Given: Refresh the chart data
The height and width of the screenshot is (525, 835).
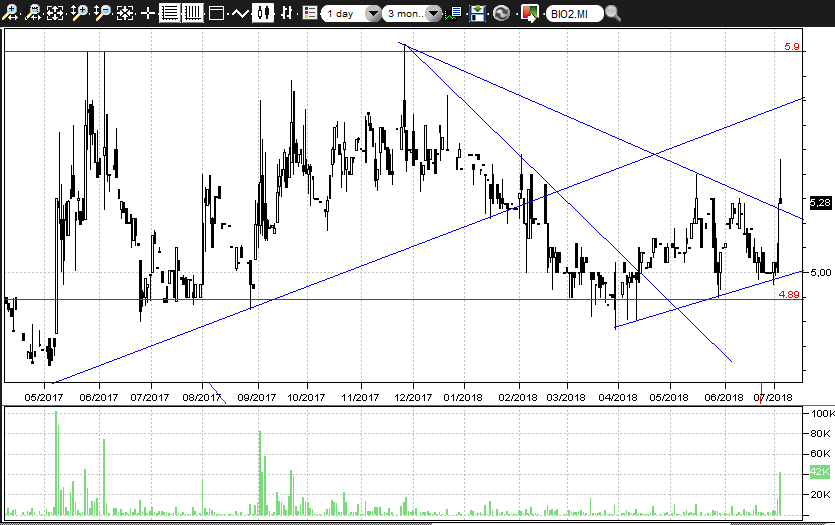Looking at the screenshot, I should pos(501,13).
